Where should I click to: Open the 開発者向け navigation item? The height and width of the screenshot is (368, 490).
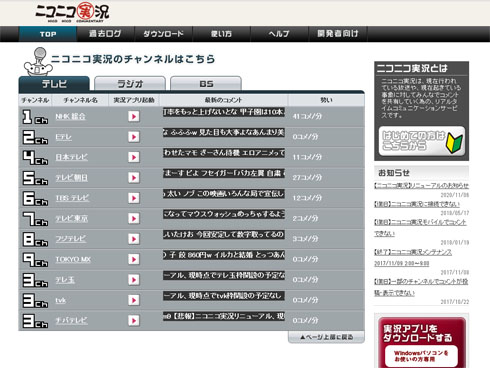338,34
